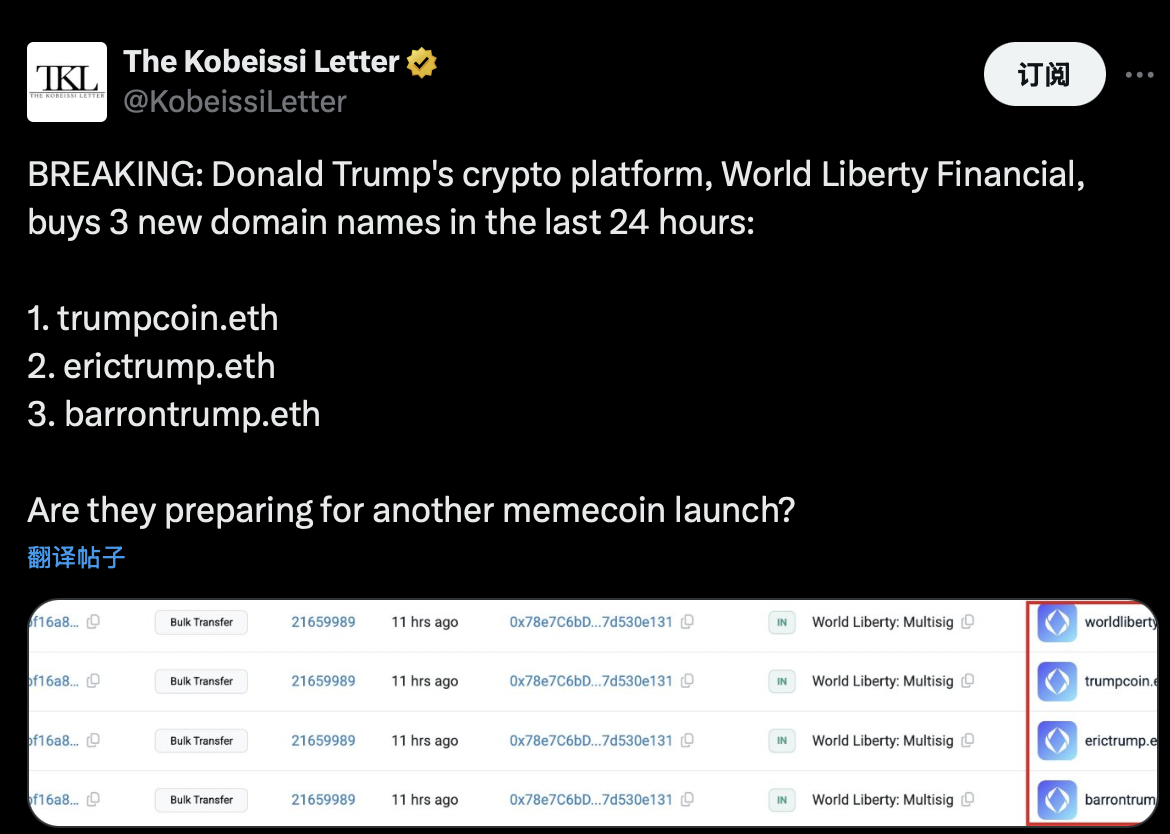Click the ENS icon beside worldliberty
This screenshot has height=834, width=1170.
[1057, 622]
